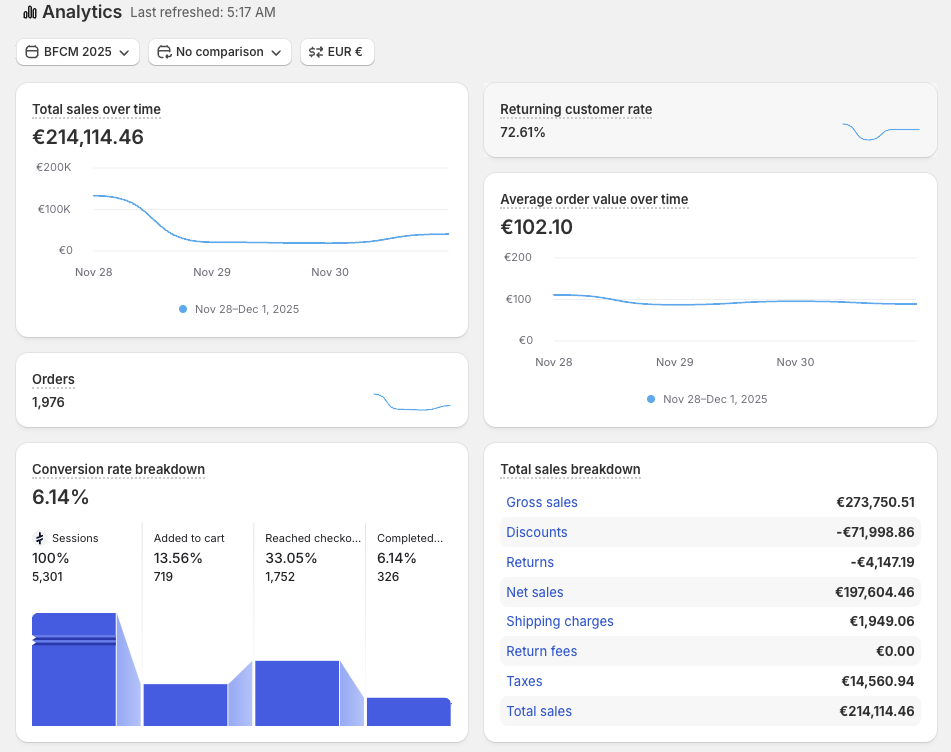Screen dimensions: 951x752
Task: Click the currency exchange icon beside EUR
Action: 315,52
